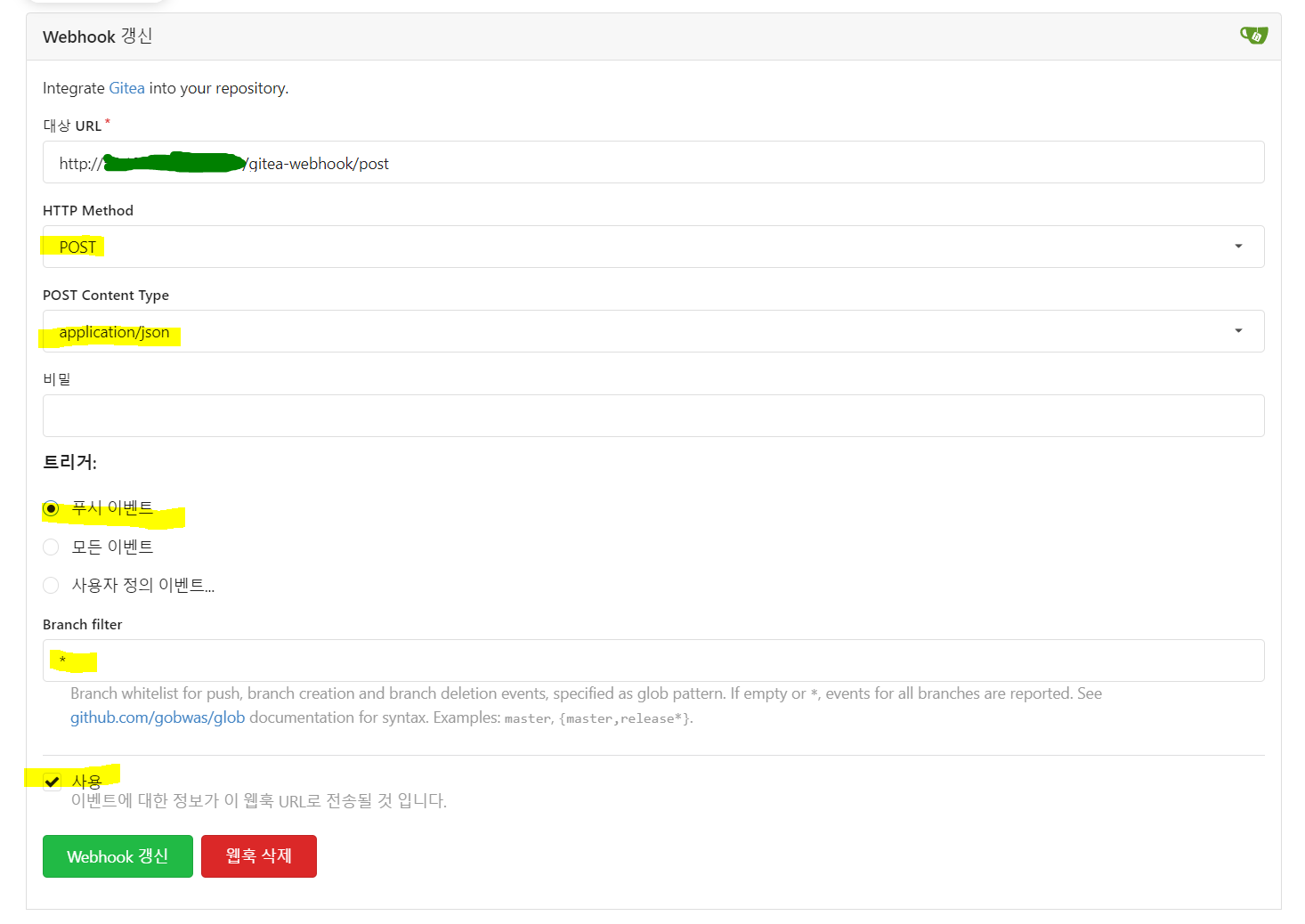Focus the 비밀 secret input field
The width and height of the screenshot is (1305, 924).
(x=653, y=416)
